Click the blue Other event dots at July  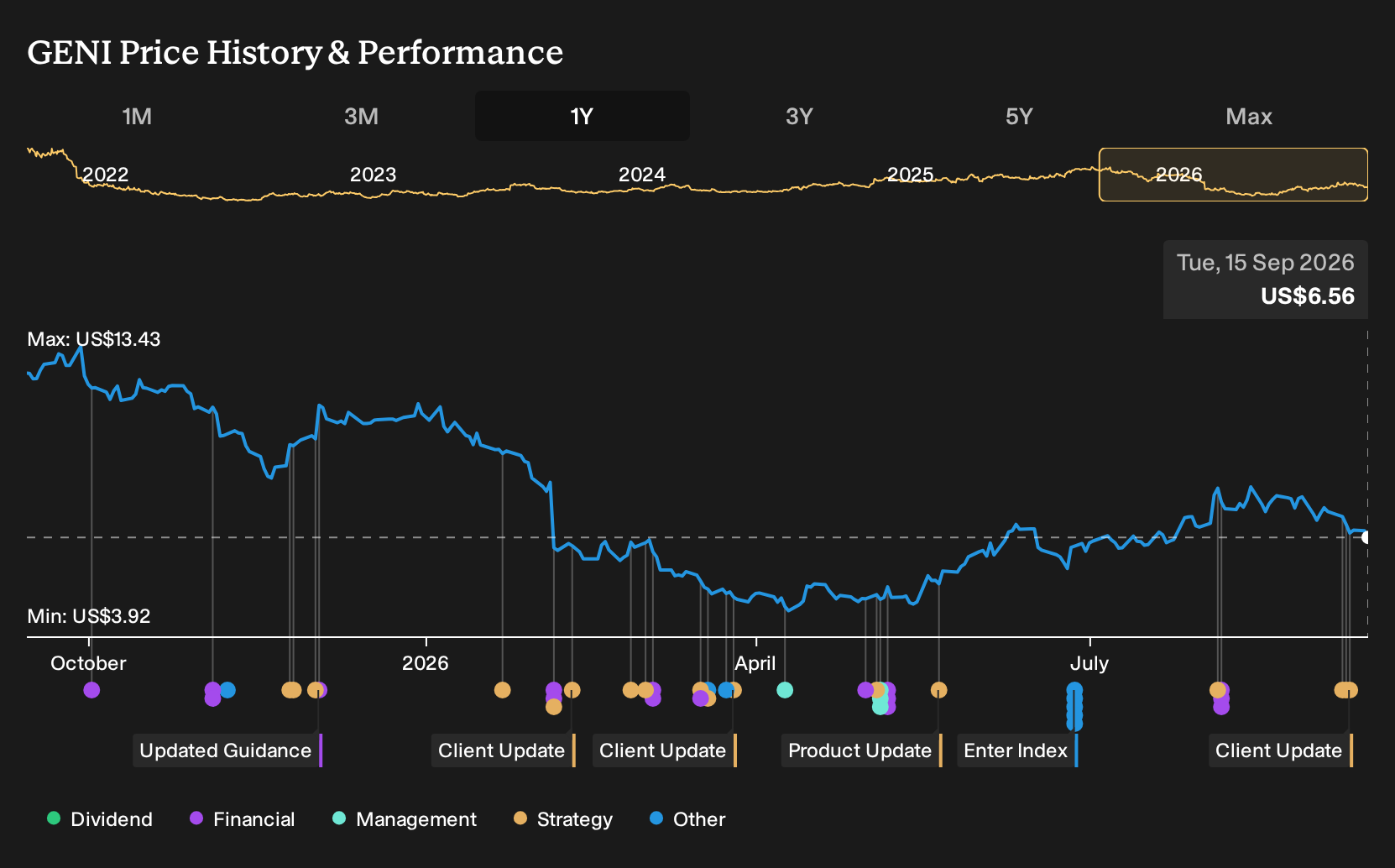pos(1074,706)
